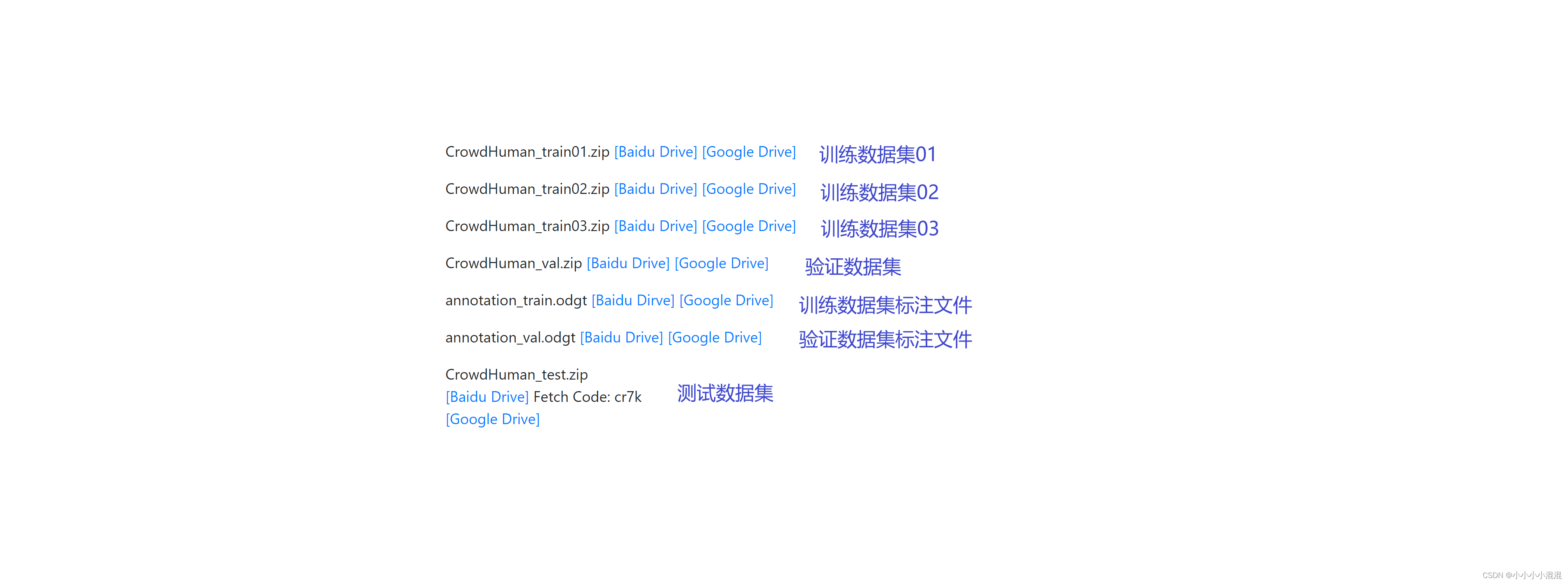Open Baidu Drive link beside Fetch Code cr7k

pyautogui.click(x=487, y=397)
